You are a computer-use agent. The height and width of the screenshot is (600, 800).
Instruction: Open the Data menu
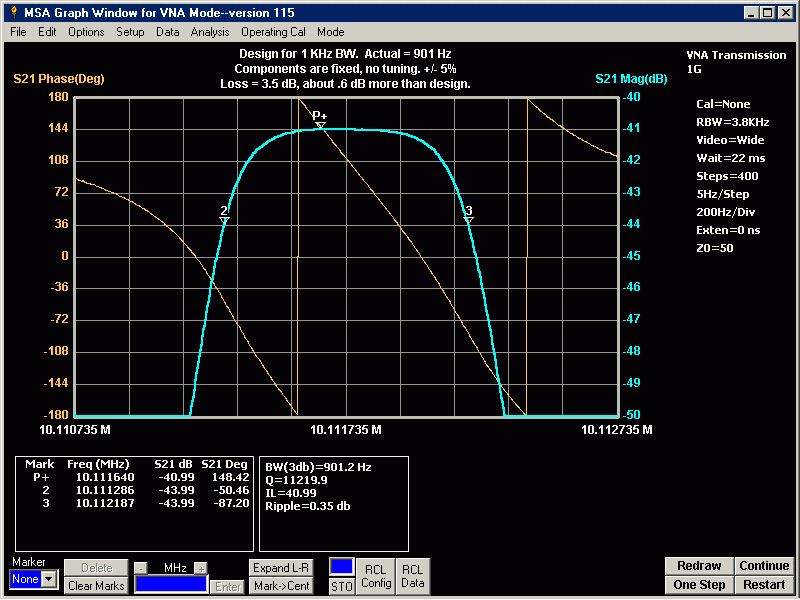[x=167, y=32]
